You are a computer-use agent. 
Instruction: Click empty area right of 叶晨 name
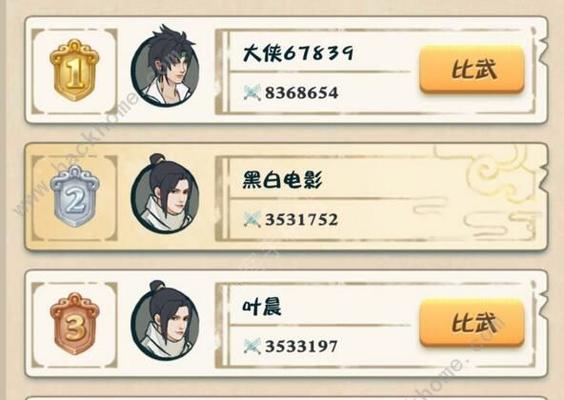coord(345,307)
